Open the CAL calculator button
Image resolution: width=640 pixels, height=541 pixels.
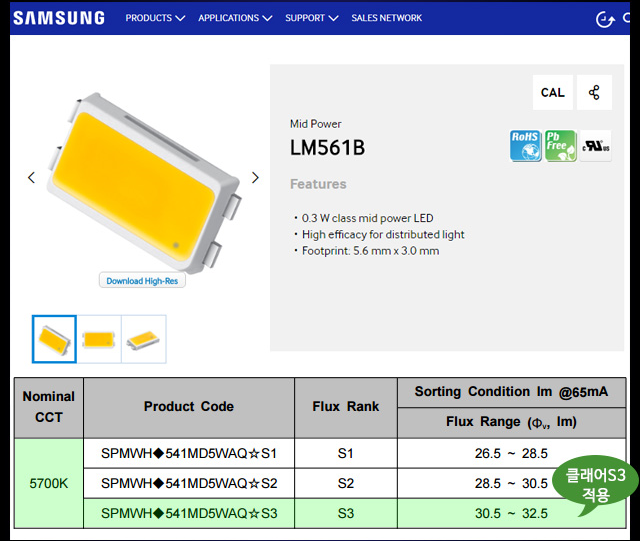coord(553,92)
